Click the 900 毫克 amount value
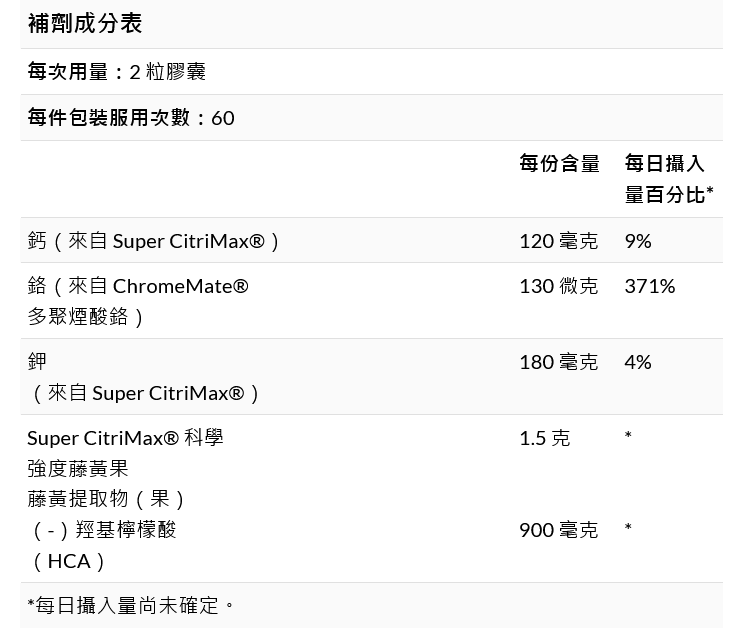Viewport: 743px width, 628px height. coord(558,530)
